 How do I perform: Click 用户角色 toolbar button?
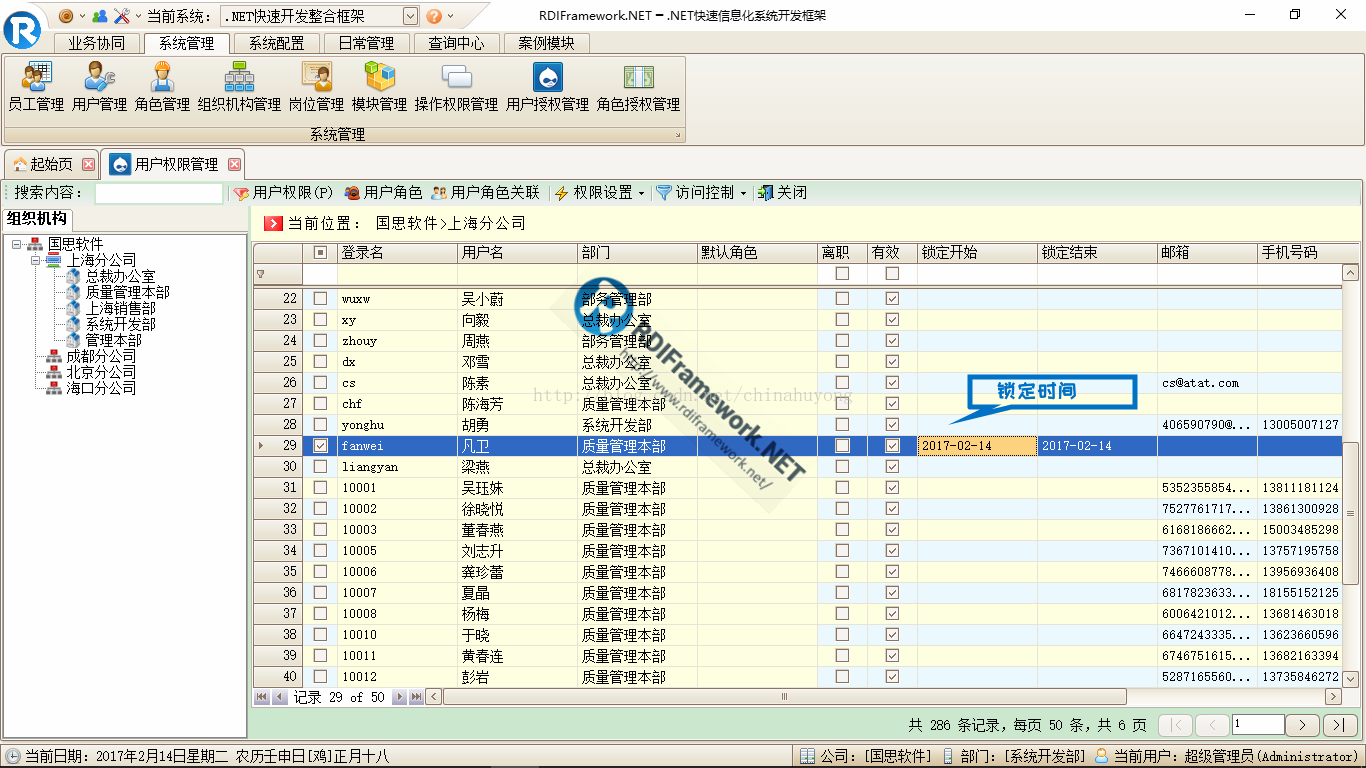[383, 193]
